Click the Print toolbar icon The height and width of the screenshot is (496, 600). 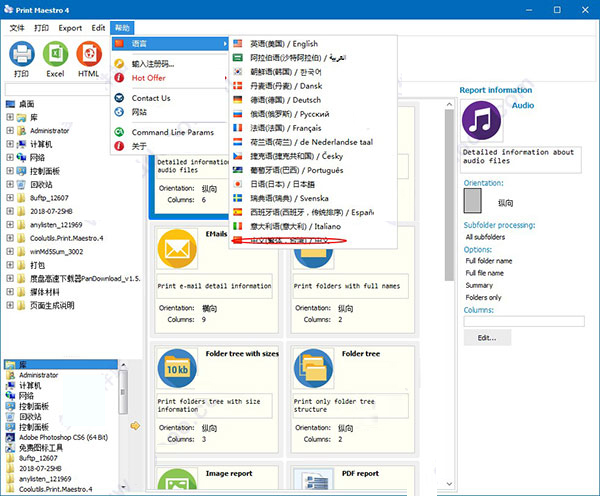(x=22, y=54)
